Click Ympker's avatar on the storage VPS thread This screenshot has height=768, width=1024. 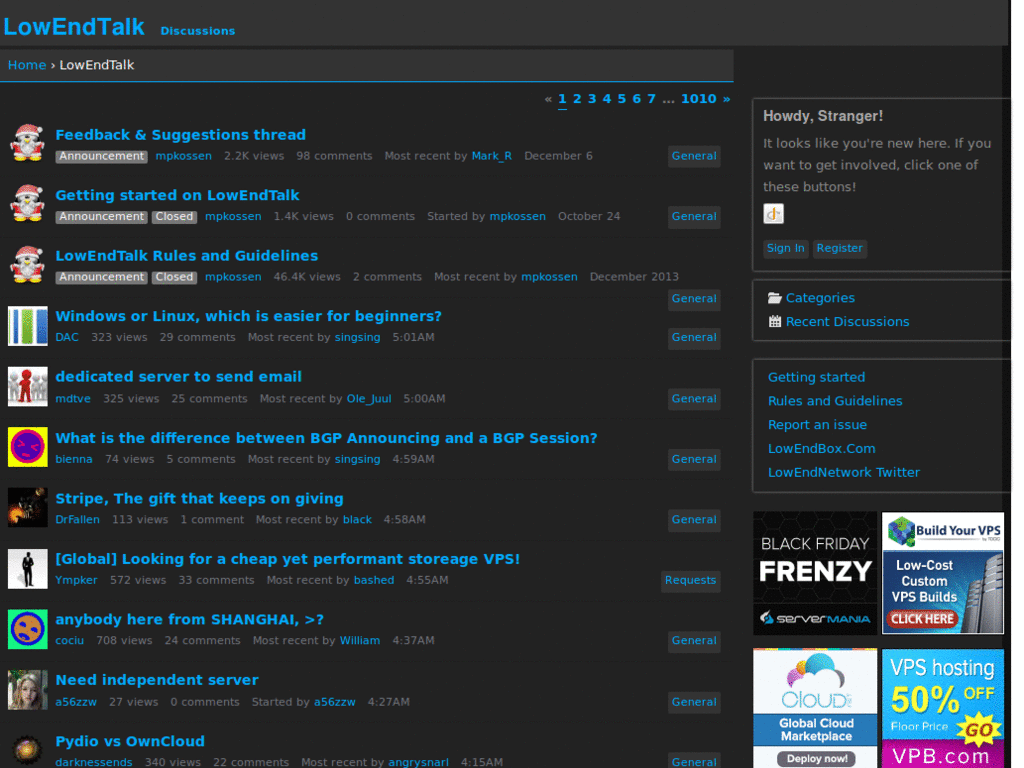pos(27,569)
